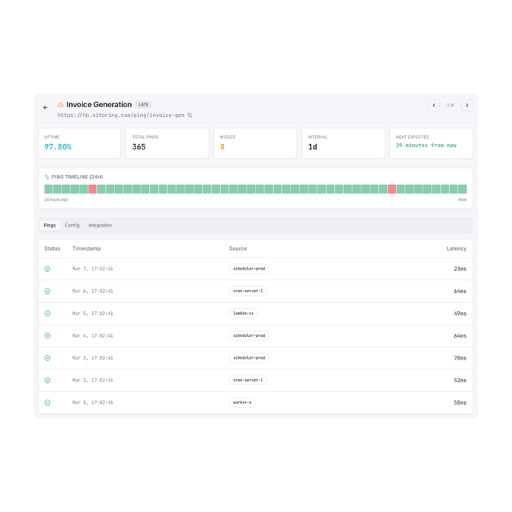Select the first red missed timeline block

pyautogui.click(x=92, y=189)
